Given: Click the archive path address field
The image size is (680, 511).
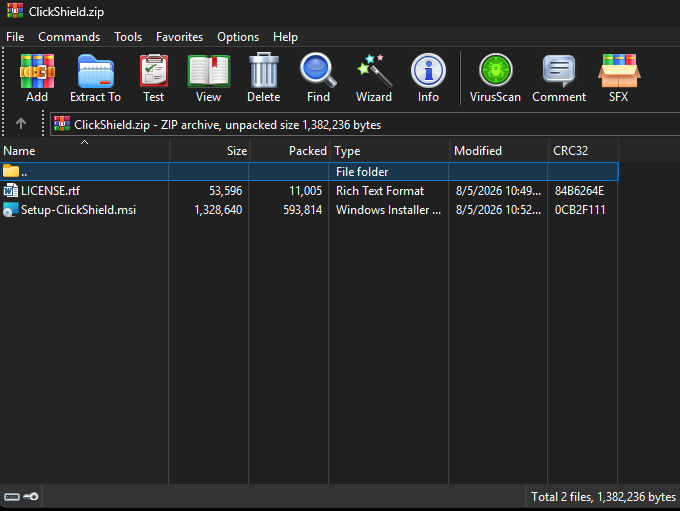Looking at the screenshot, I should [x=365, y=124].
